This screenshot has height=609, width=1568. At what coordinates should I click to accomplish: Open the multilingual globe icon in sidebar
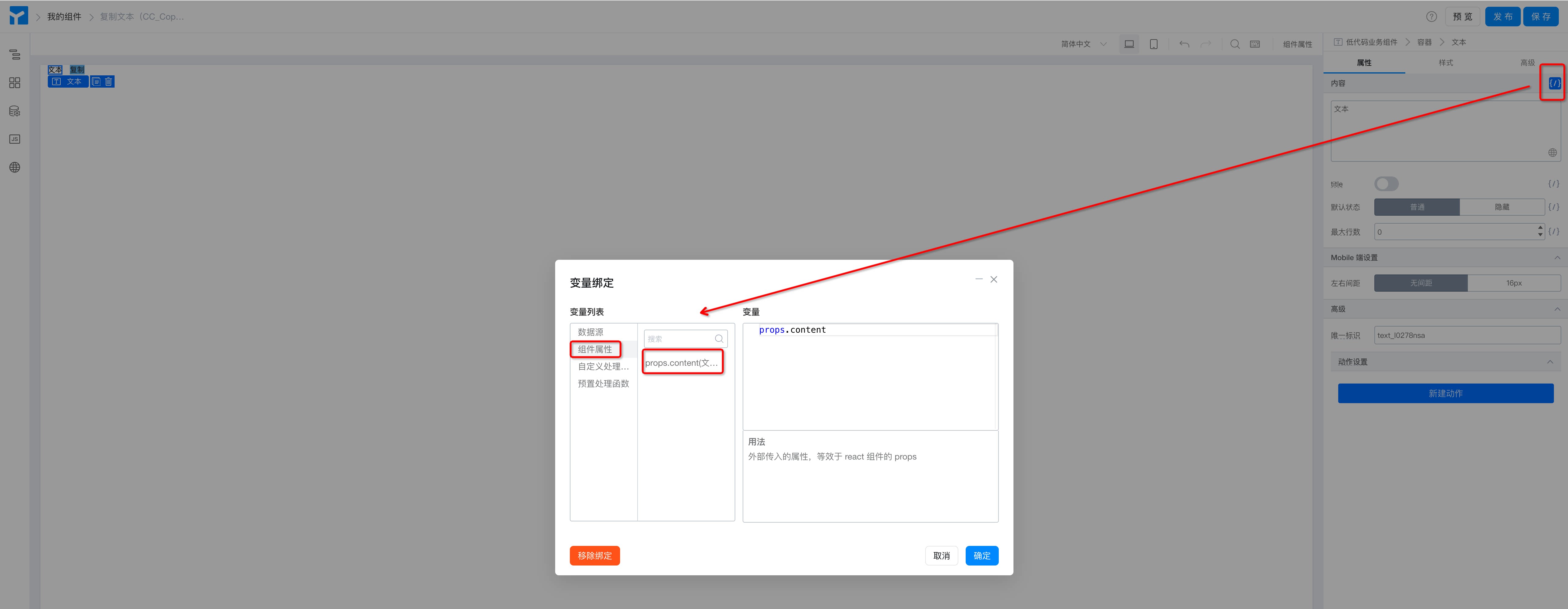click(15, 167)
